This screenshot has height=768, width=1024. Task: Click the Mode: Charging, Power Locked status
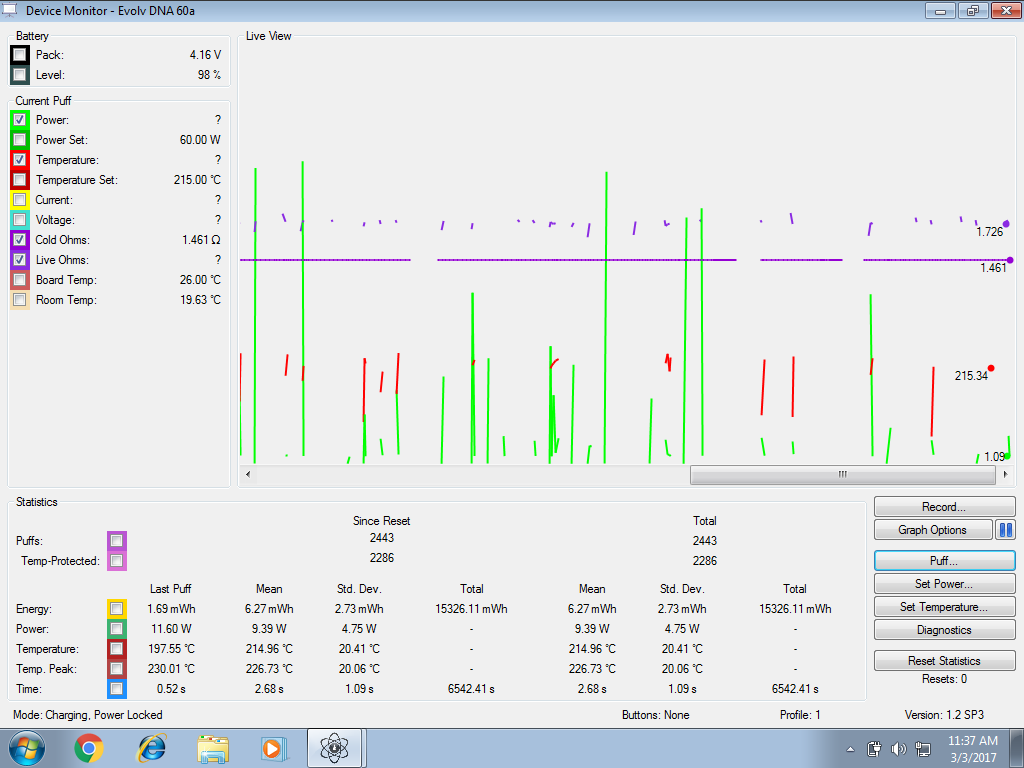point(88,715)
